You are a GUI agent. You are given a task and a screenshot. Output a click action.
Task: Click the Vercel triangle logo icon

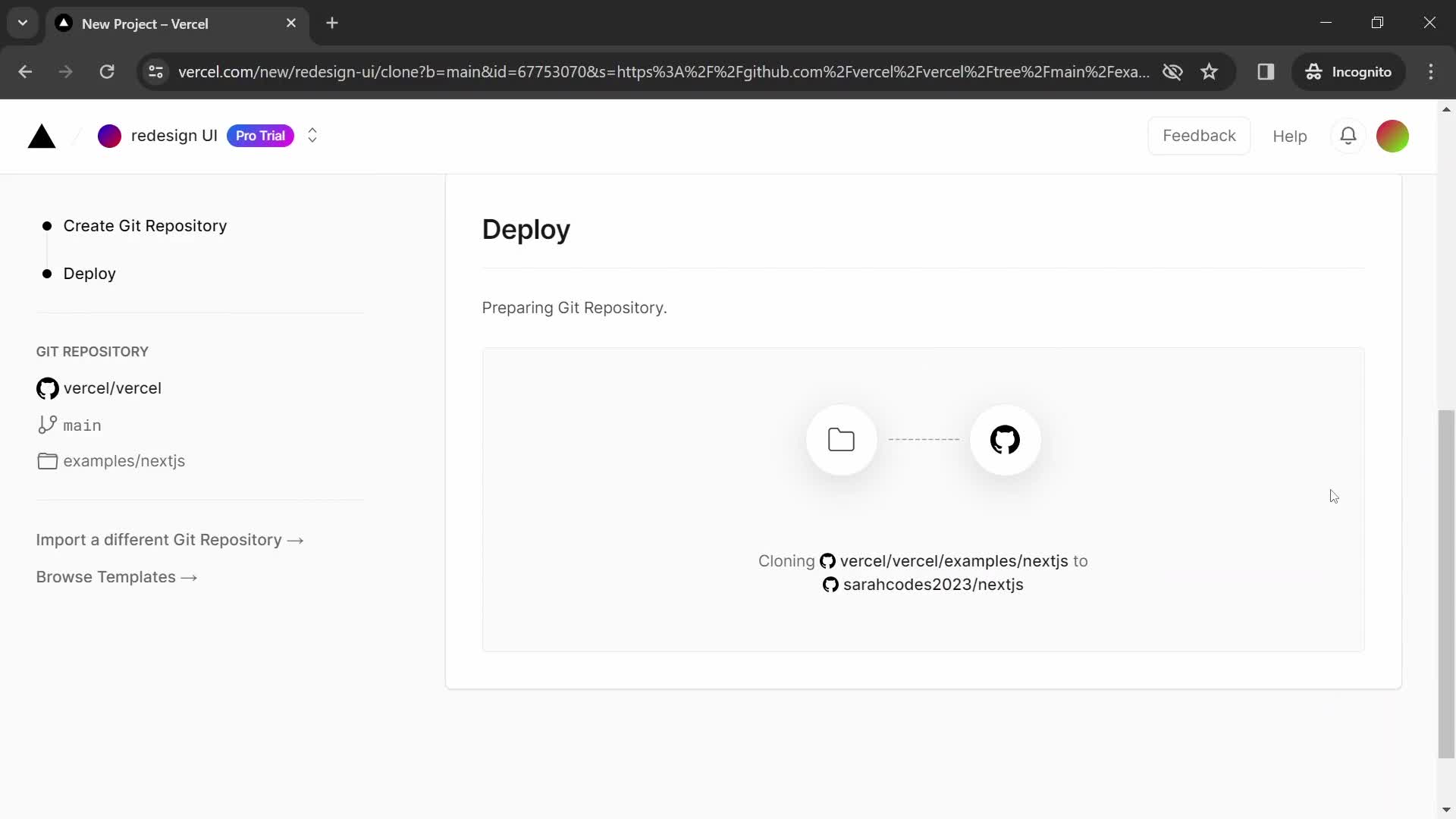point(42,135)
